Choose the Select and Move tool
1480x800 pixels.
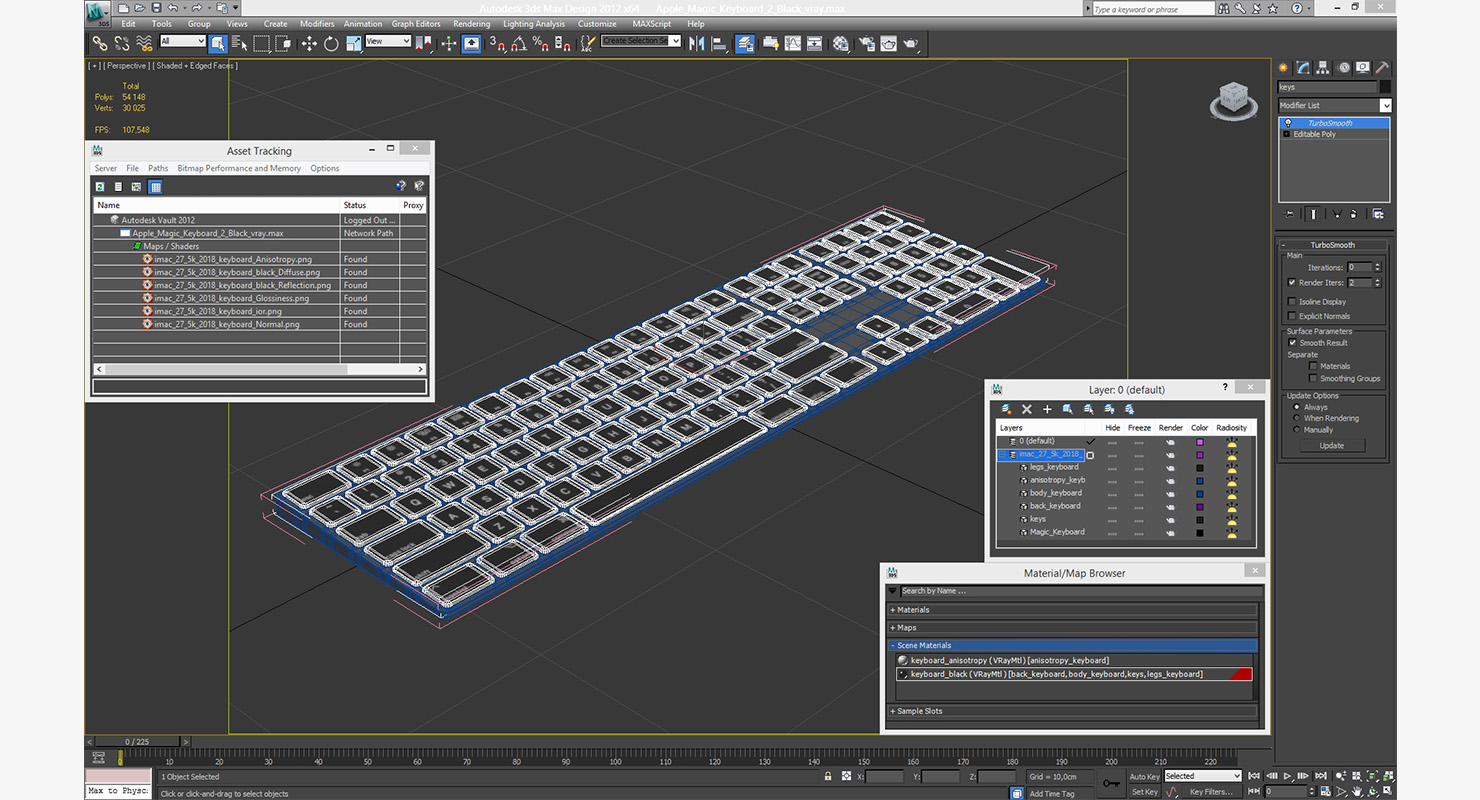click(309, 44)
